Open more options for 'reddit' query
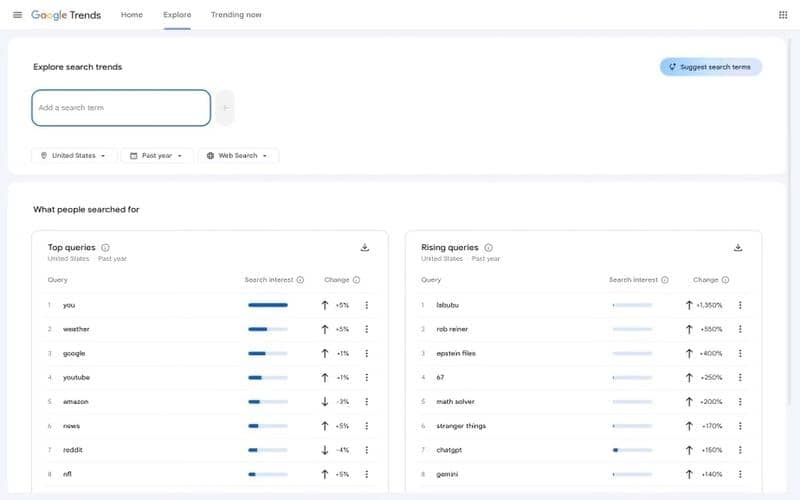This screenshot has height=500, width=800. (x=366, y=450)
